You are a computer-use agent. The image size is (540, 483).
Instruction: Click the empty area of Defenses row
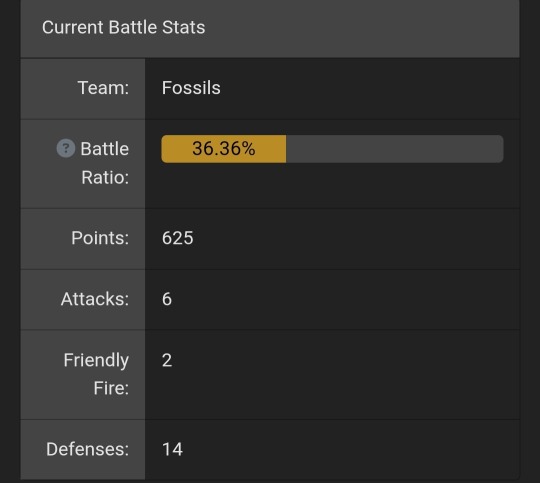(x=351, y=449)
